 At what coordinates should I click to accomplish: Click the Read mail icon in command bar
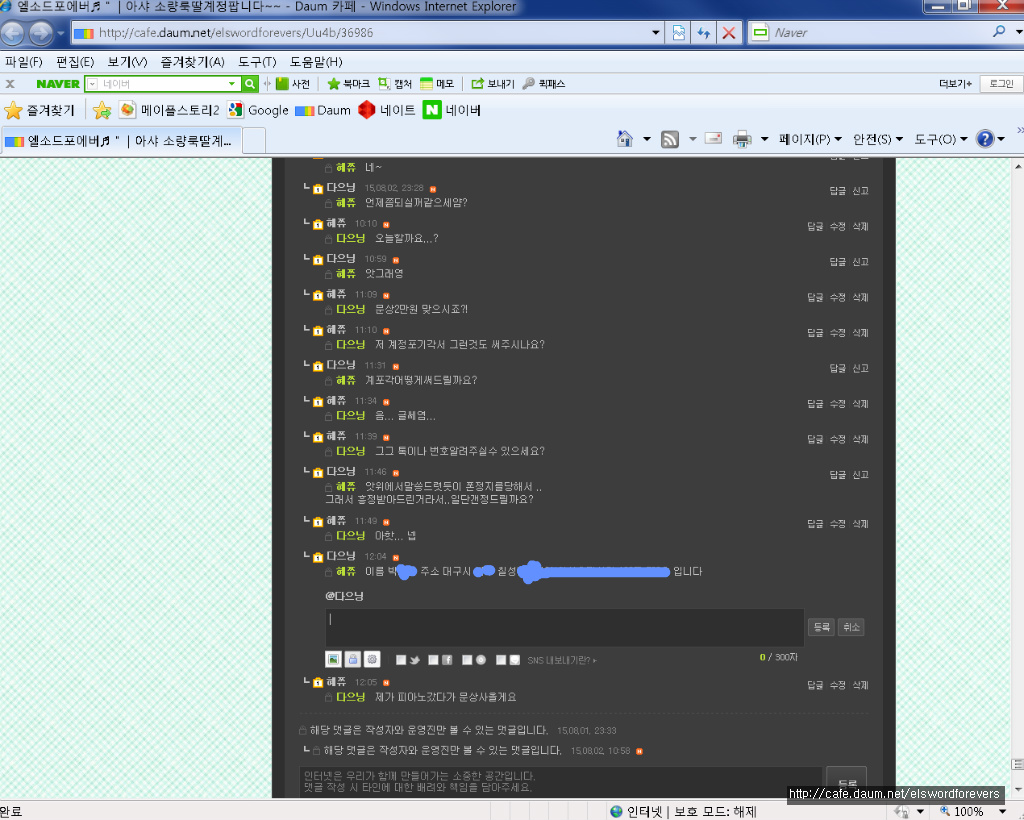point(713,138)
